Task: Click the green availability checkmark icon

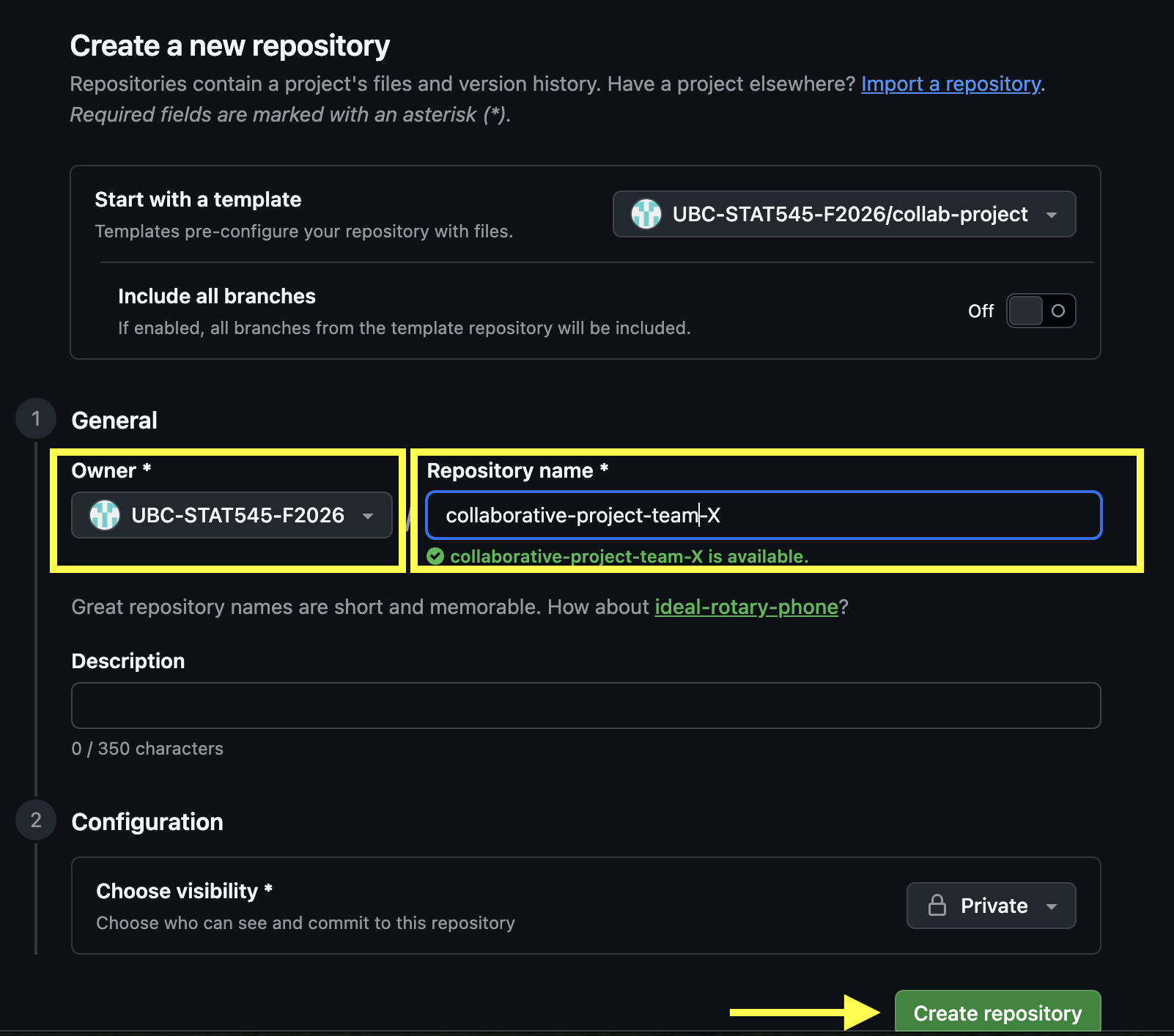Action: (435, 557)
